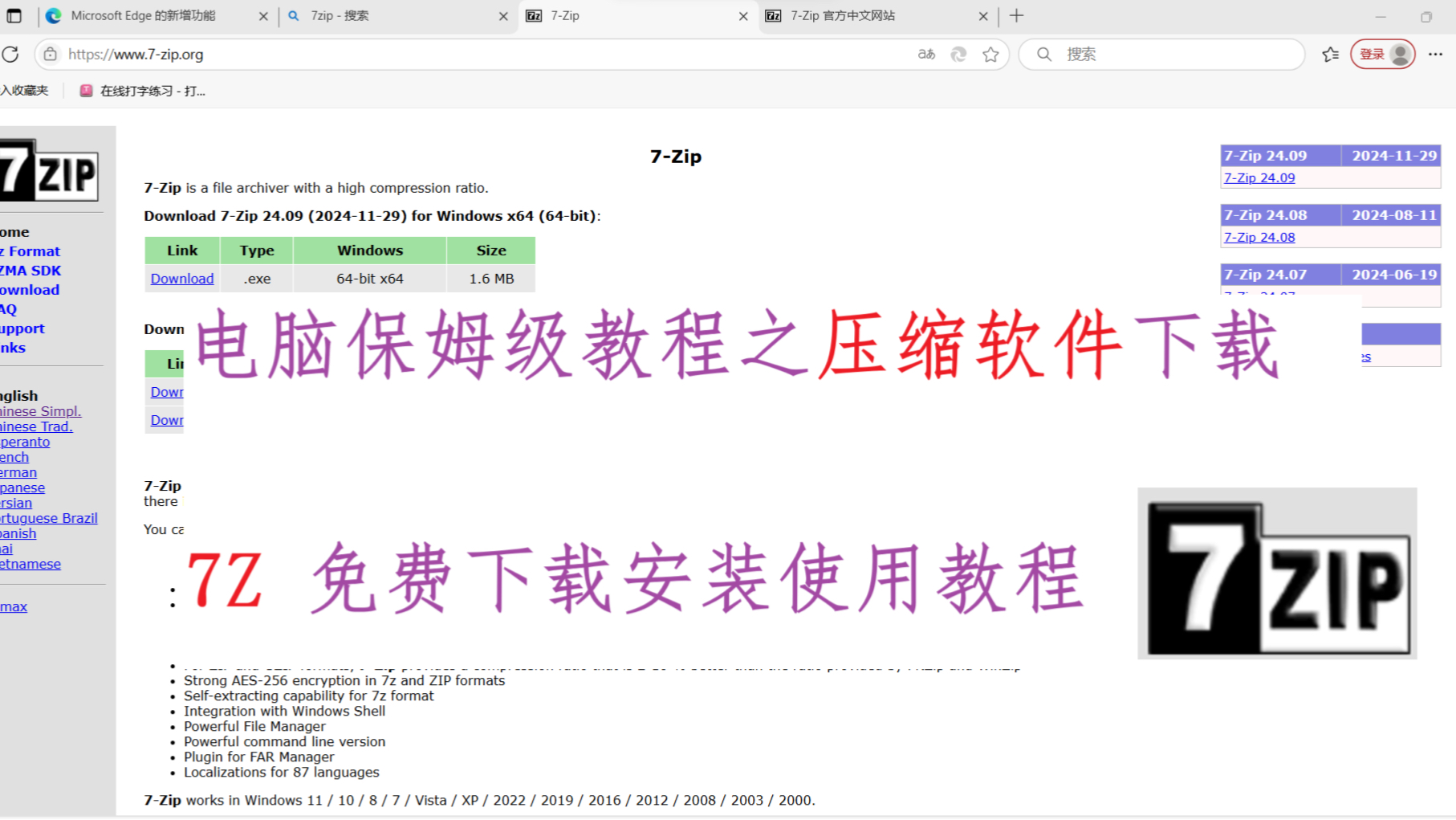Open the 7-Zip 24.09 news link
Viewport: 1456px width, 820px height.
click(1259, 177)
